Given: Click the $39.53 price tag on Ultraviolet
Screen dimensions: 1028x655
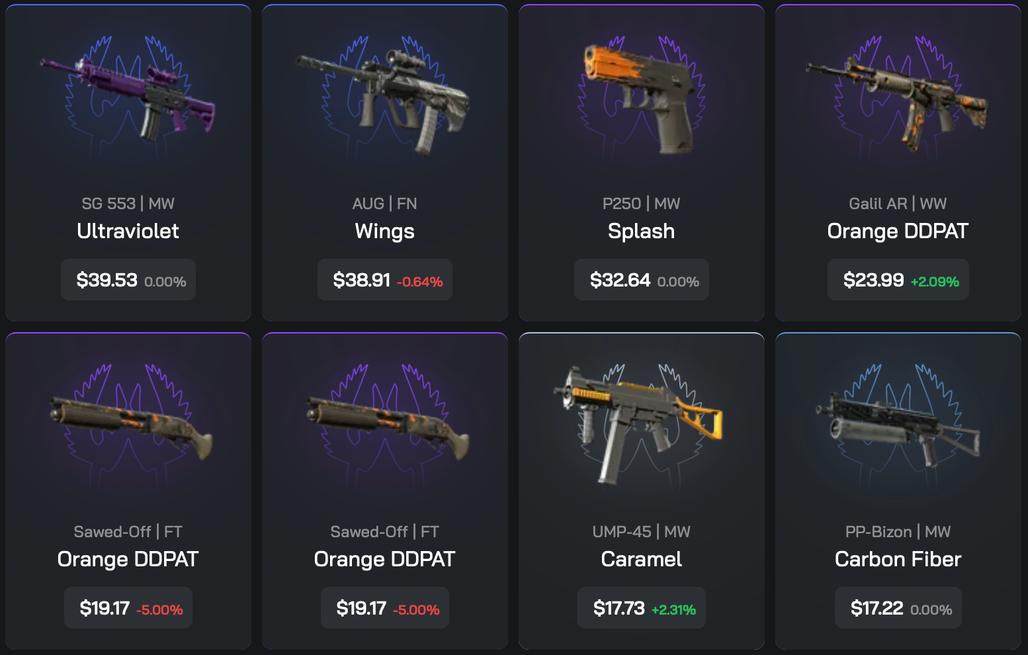Looking at the screenshot, I should tap(128, 280).
